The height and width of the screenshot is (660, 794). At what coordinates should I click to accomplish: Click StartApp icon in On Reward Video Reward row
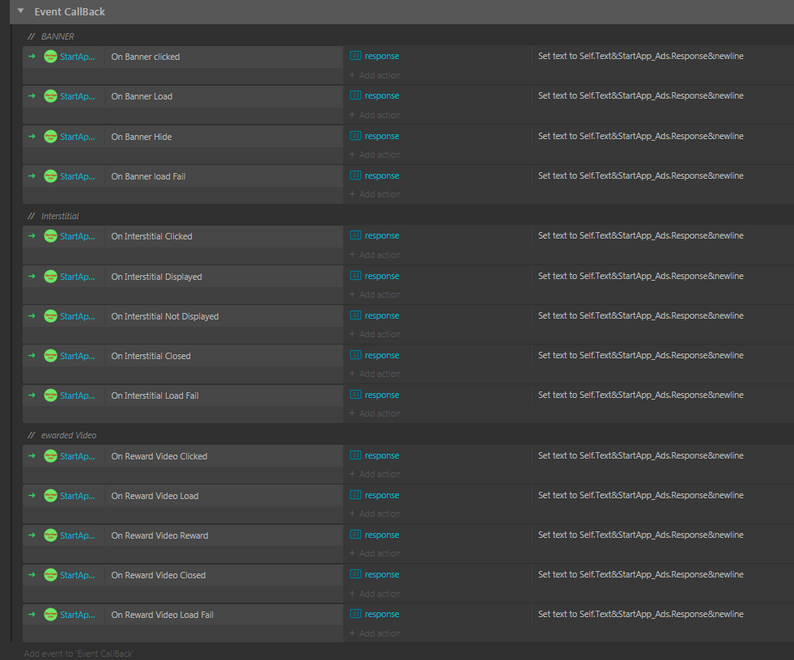tap(51, 534)
